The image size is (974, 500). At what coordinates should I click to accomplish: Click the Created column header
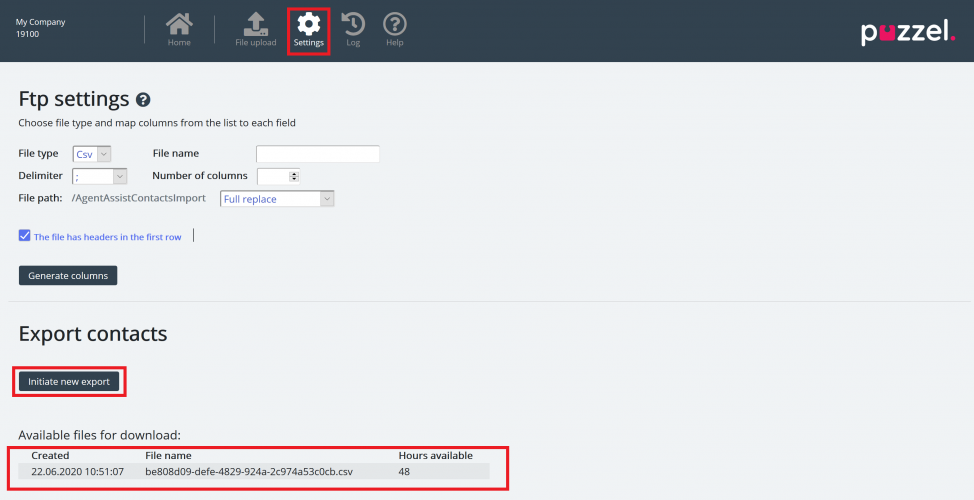[50, 455]
